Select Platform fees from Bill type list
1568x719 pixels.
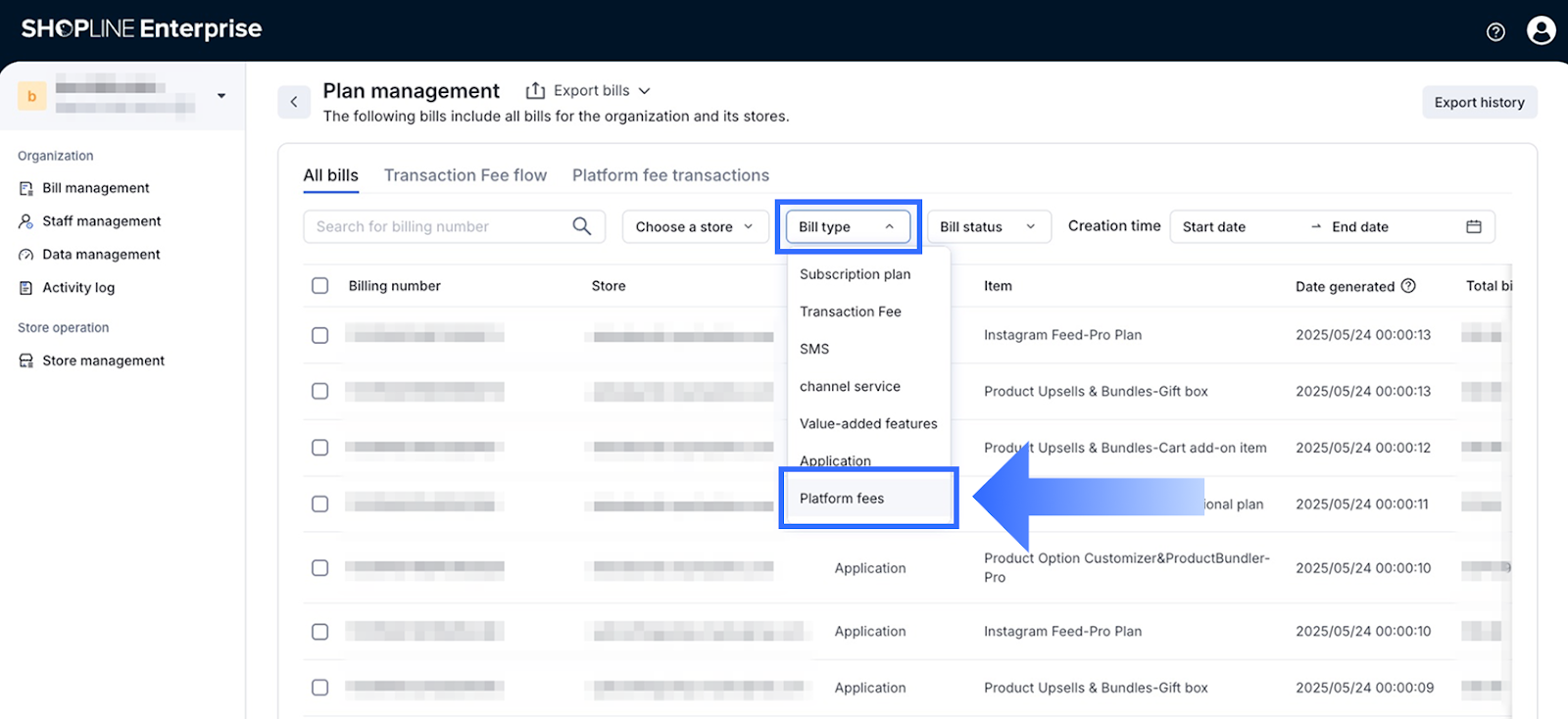pos(842,499)
